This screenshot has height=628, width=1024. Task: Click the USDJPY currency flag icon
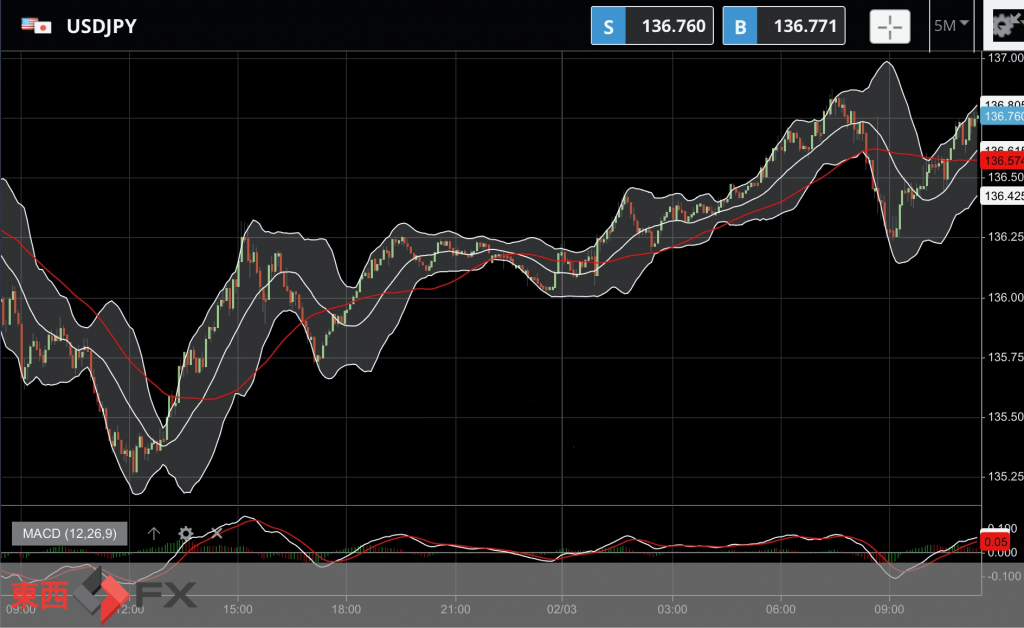pos(36,26)
